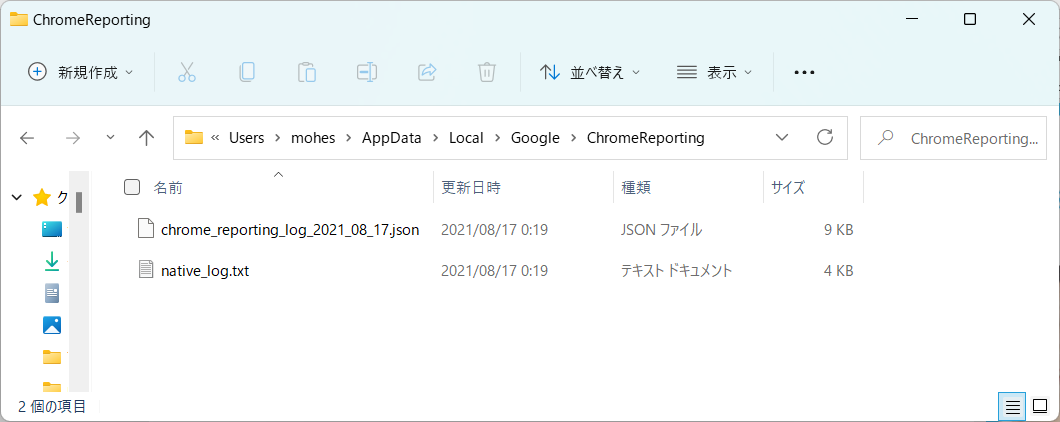Open Downloads in navigation pane
1060x422 pixels.
[52, 261]
